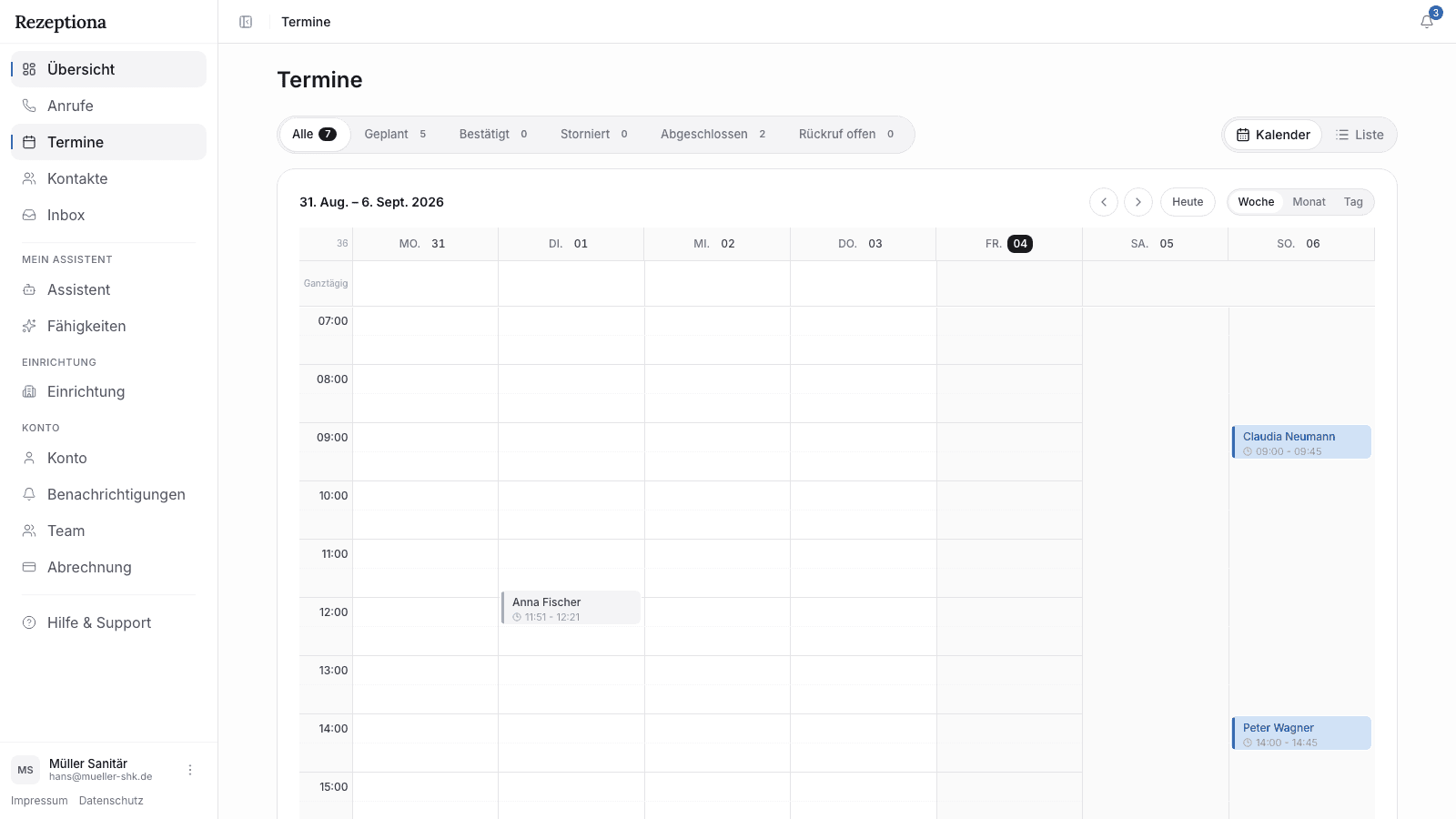Collapse the sidebar with the panel icon
Viewport: 1456px width, 819px height.
[246, 22]
